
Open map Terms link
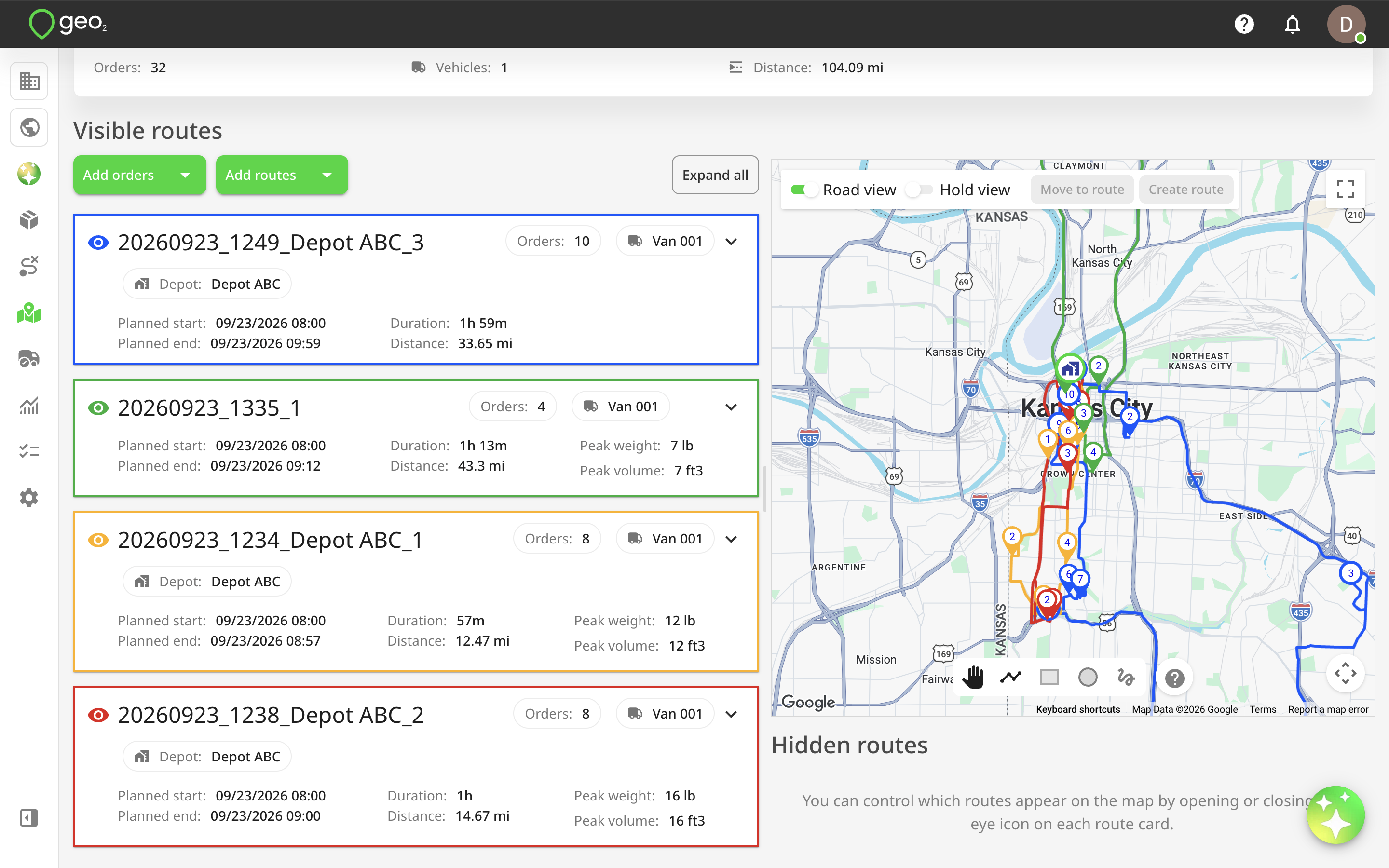[x=1263, y=709]
